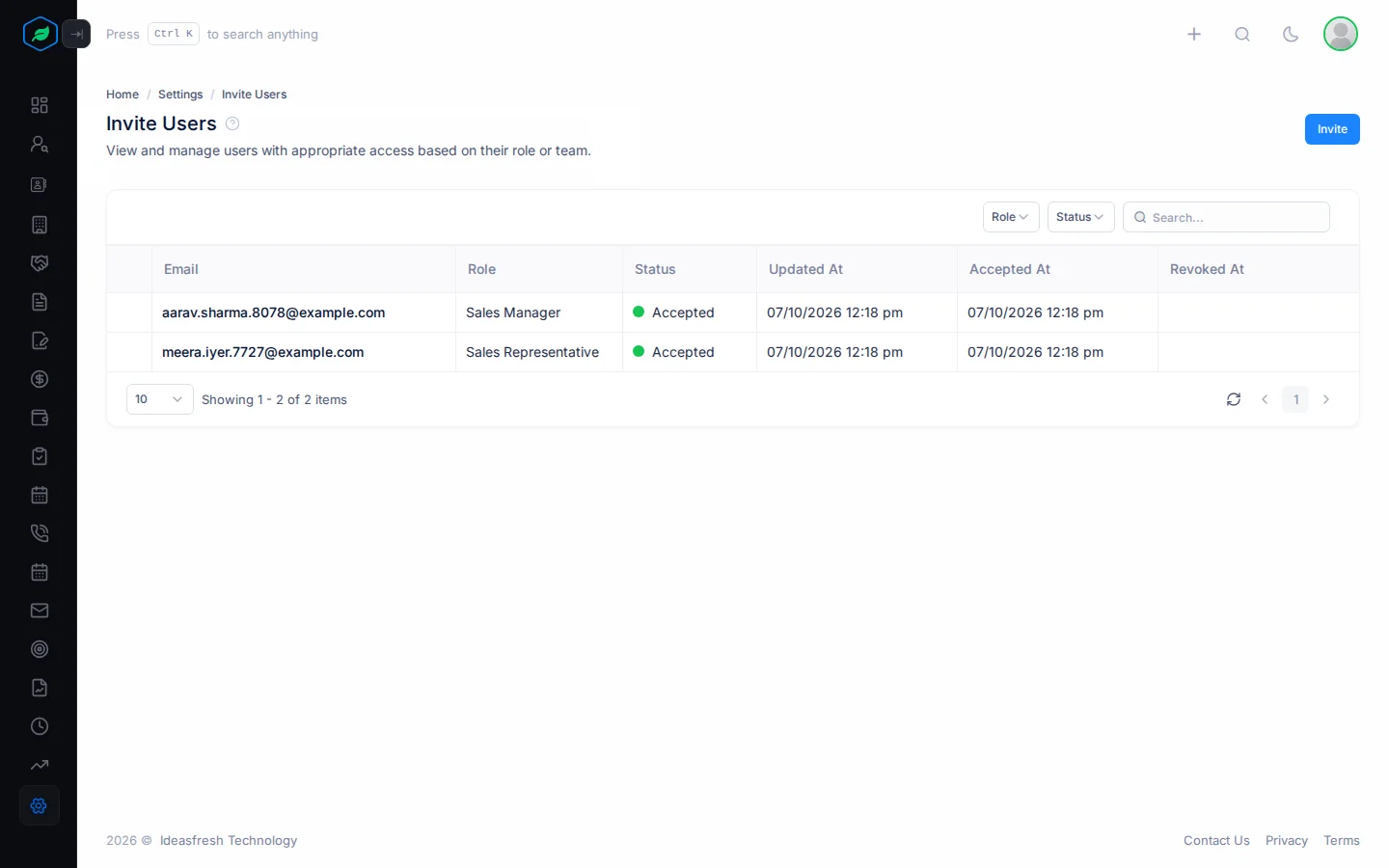Click the plus quick-add icon in header
1389x868 pixels.
(x=1194, y=34)
